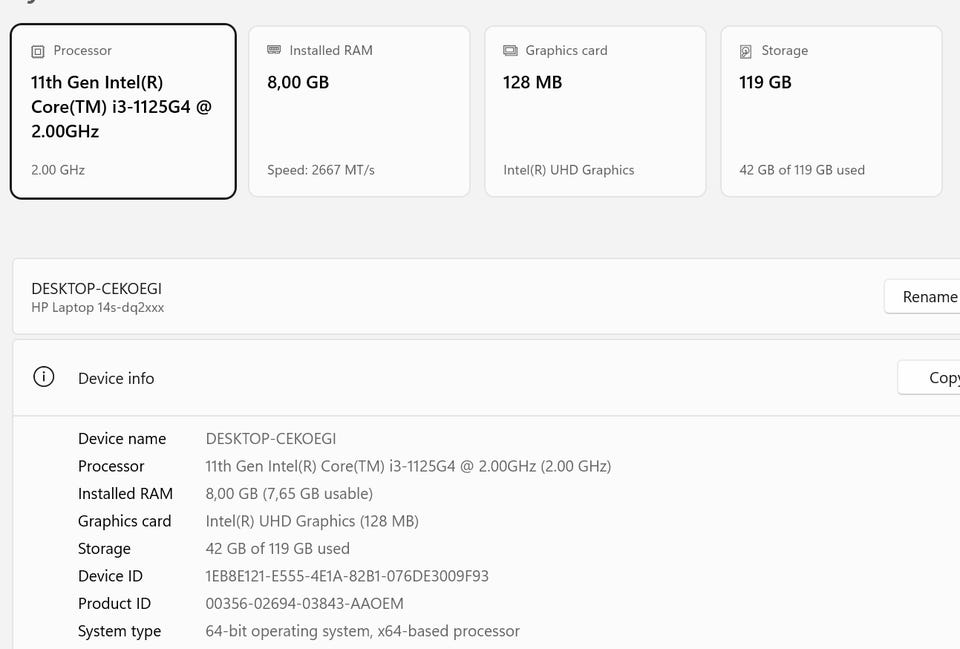
Task: Click the HP Laptop 14s-dq2xxx model text
Action: click(97, 307)
